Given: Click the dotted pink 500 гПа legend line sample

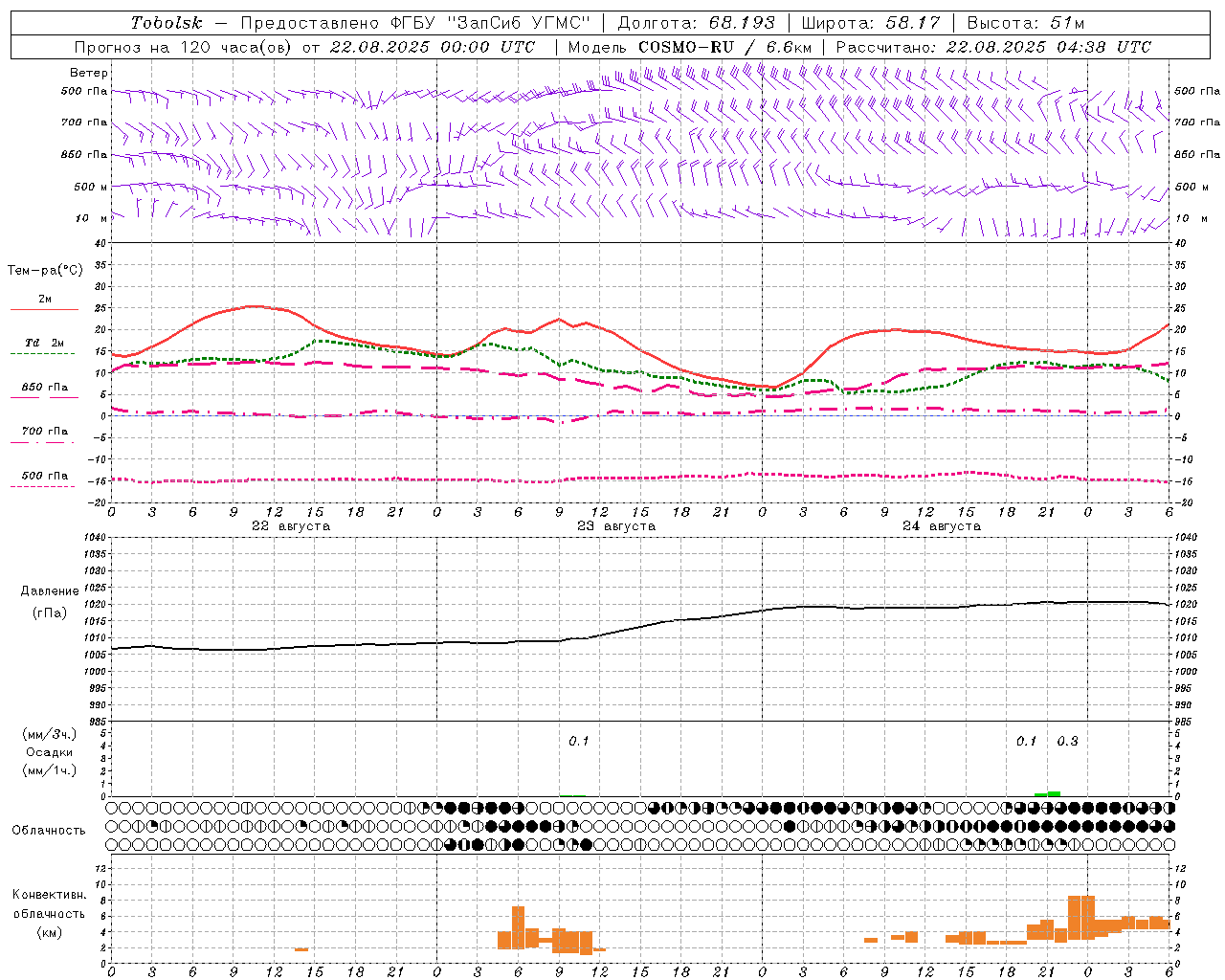Looking at the screenshot, I should tap(42, 486).
